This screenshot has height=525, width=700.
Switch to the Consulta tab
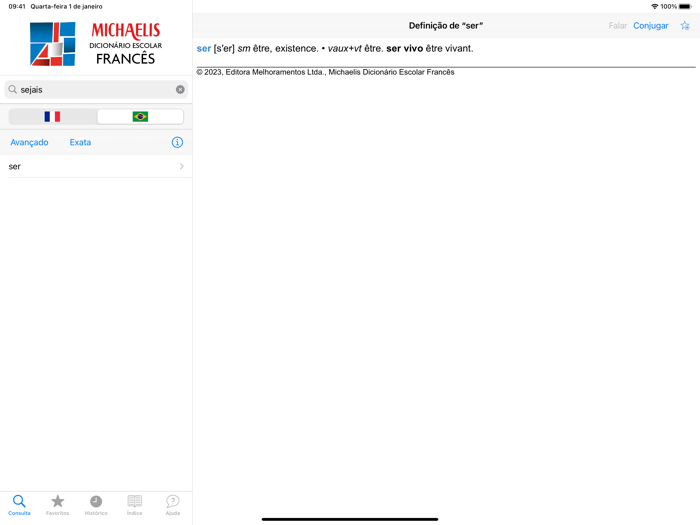pos(19,505)
